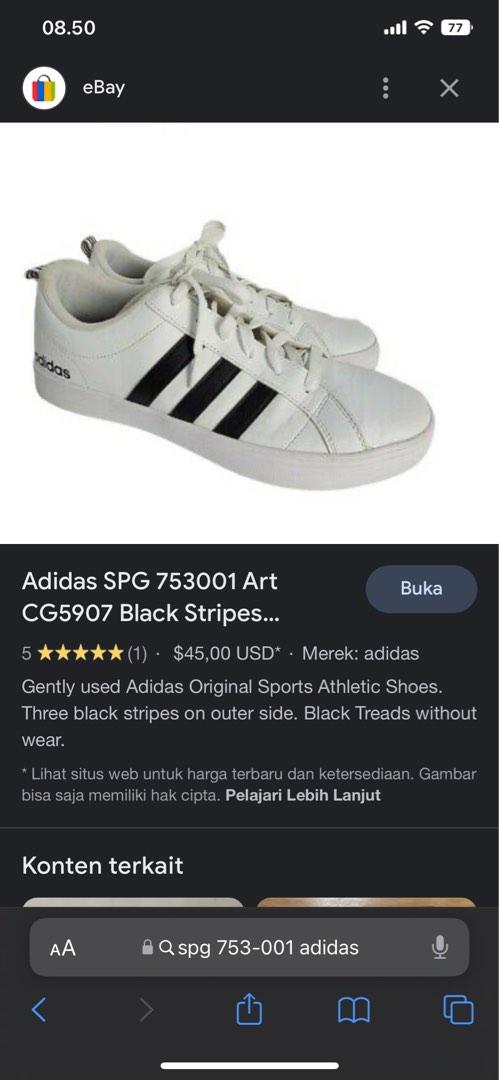Tap the microphone voice search icon
499x1080 pixels.
click(x=440, y=948)
